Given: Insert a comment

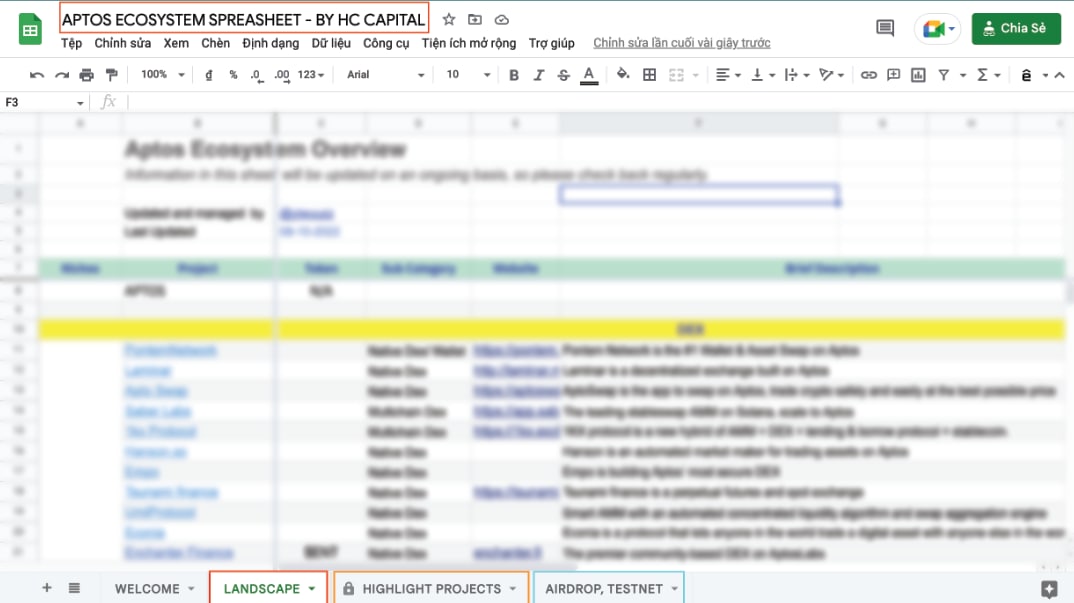Looking at the screenshot, I should point(893,75).
